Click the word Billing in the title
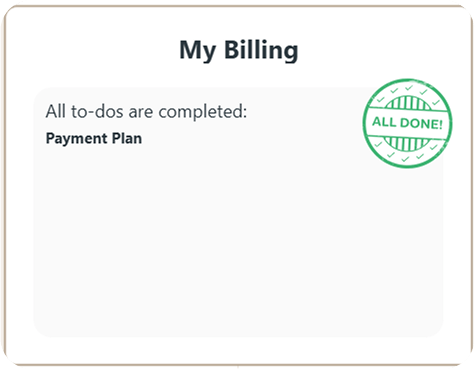Screen dimensions: 475x369 tap(261, 49)
